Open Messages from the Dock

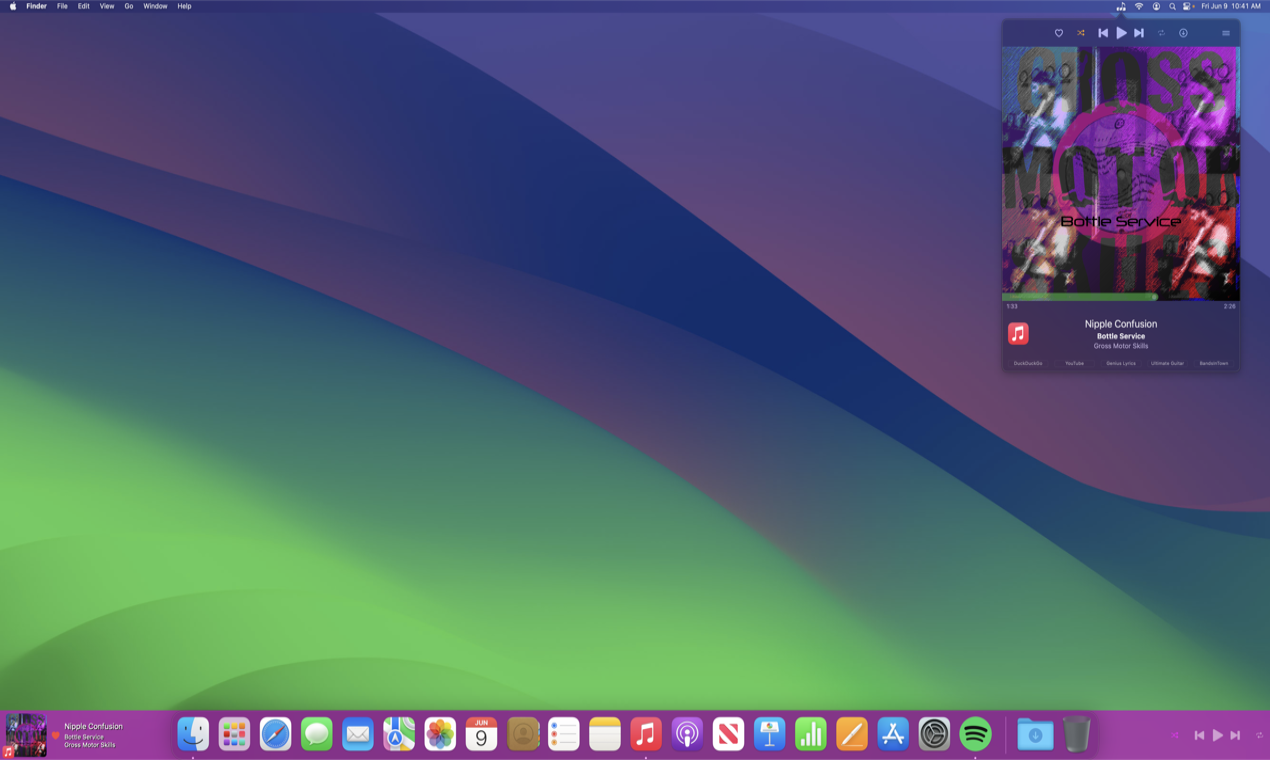(x=316, y=734)
